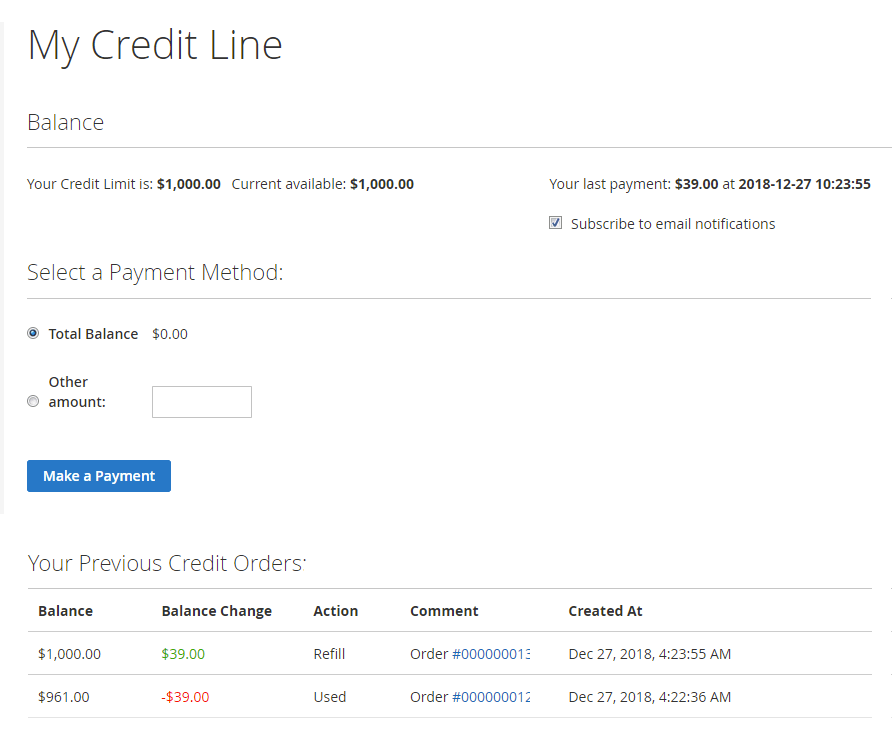This screenshot has width=892, height=741.
Task: Focus the Other amount text field
Action: click(201, 402)
